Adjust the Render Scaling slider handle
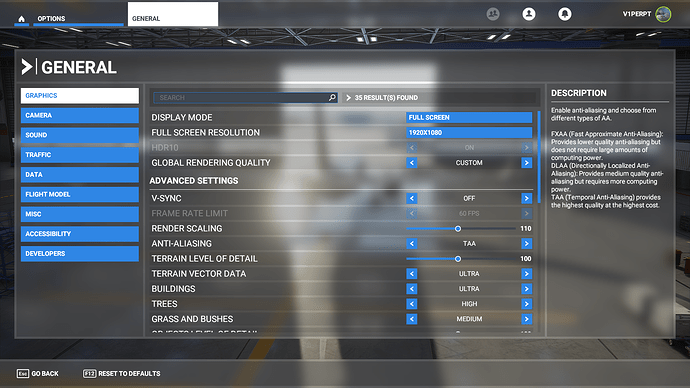 (458, 229)
